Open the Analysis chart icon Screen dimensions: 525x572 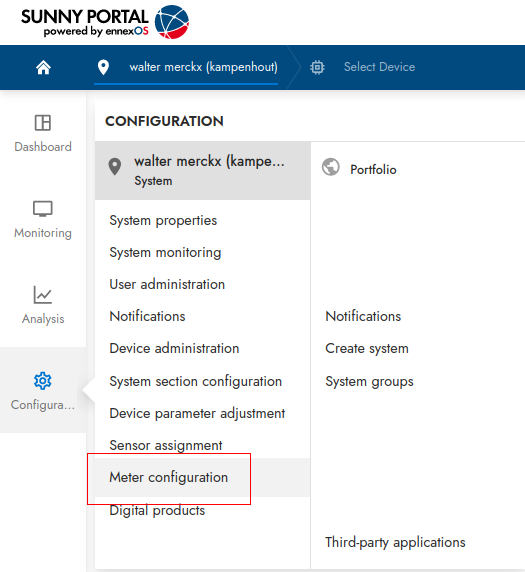coord(43,295)
